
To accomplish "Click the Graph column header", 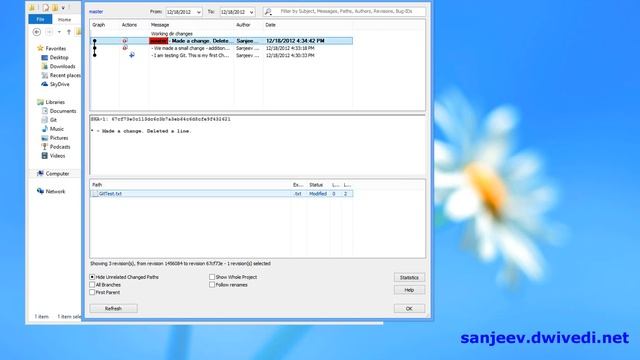I will (99, 25).
